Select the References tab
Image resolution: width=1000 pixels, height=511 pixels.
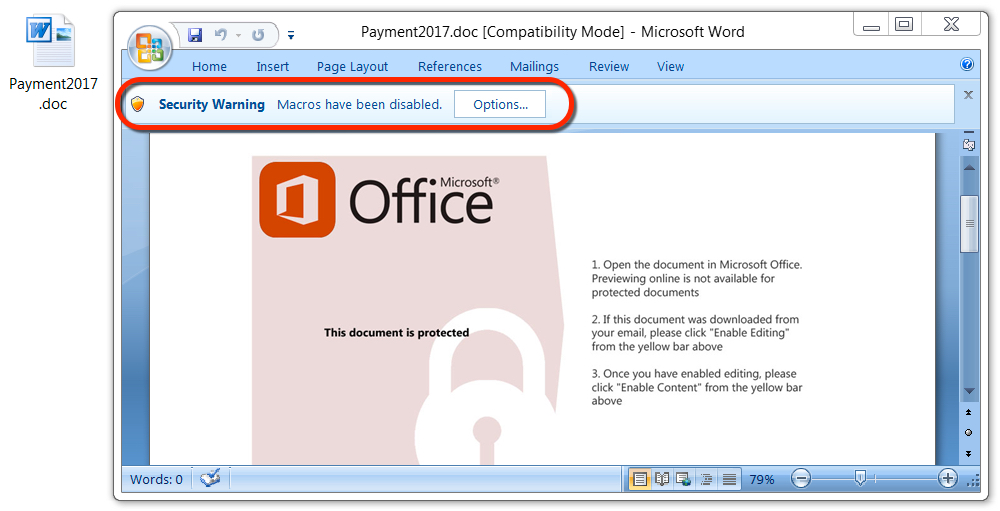point(450,66)
